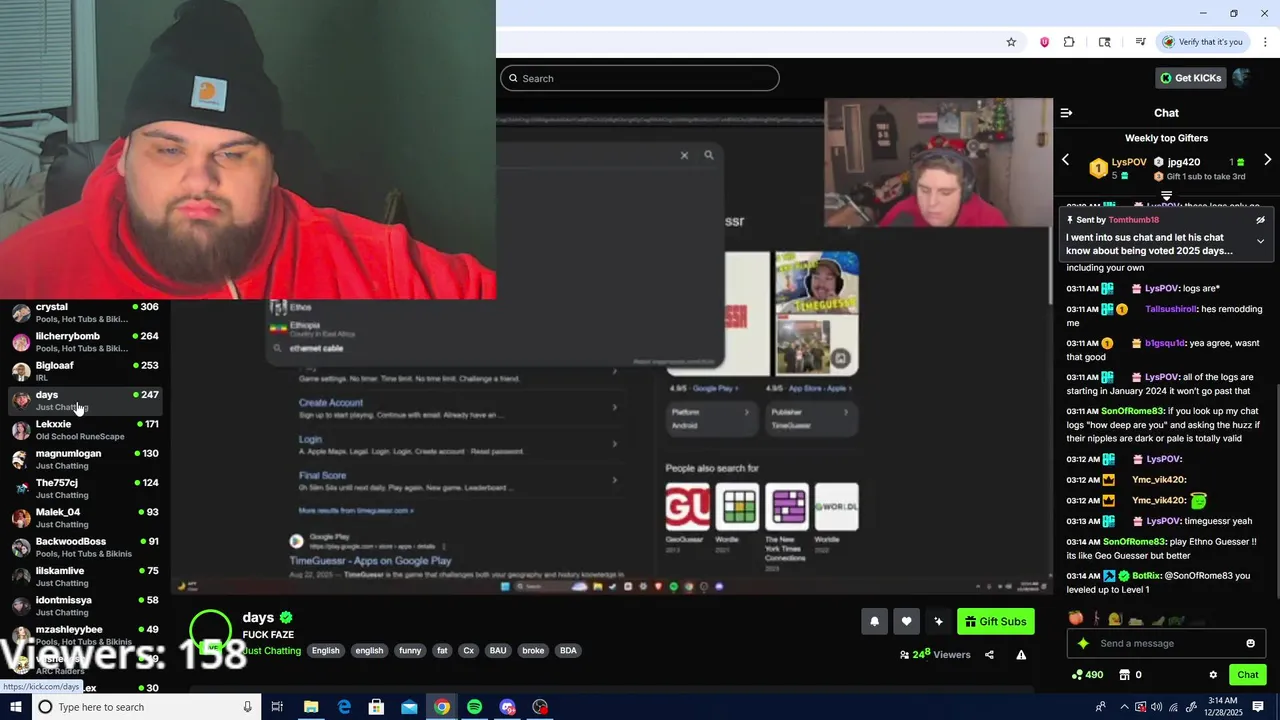Image resolution: width=1280 pixels, height=720 pixels.
Task: Open the tab search icon in the toolbar
Action: (x=1104, y=42)
